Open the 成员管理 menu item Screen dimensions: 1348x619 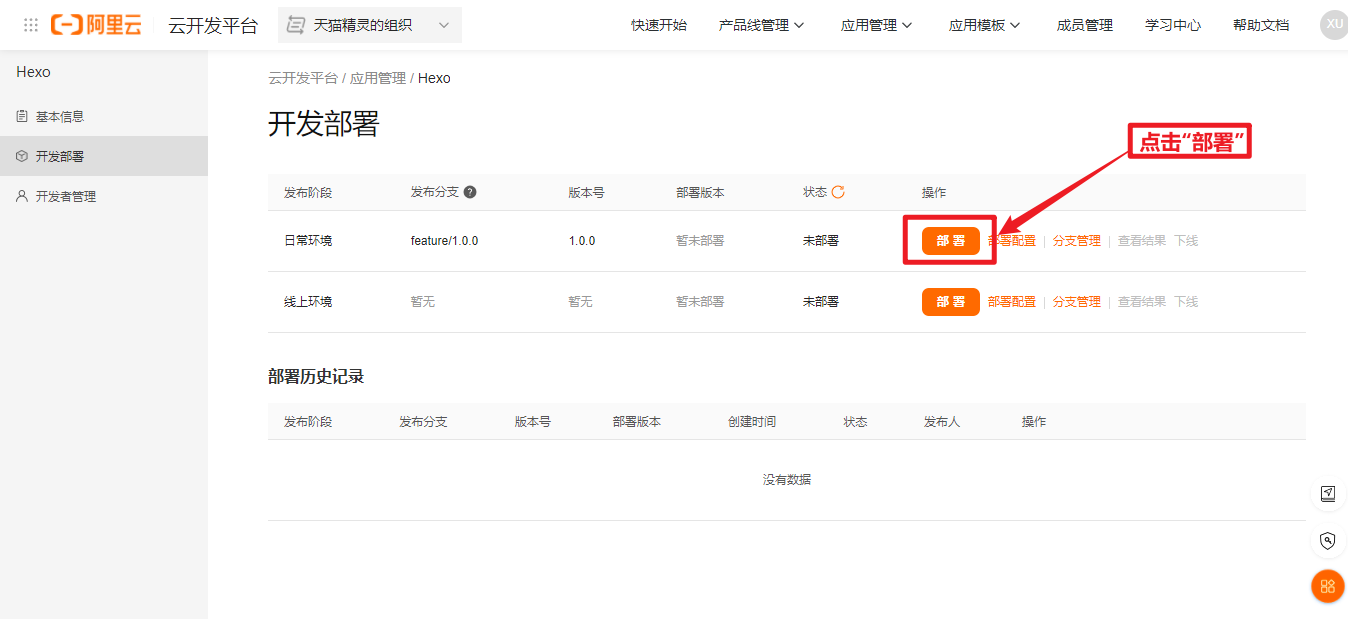pos(1085,25)
